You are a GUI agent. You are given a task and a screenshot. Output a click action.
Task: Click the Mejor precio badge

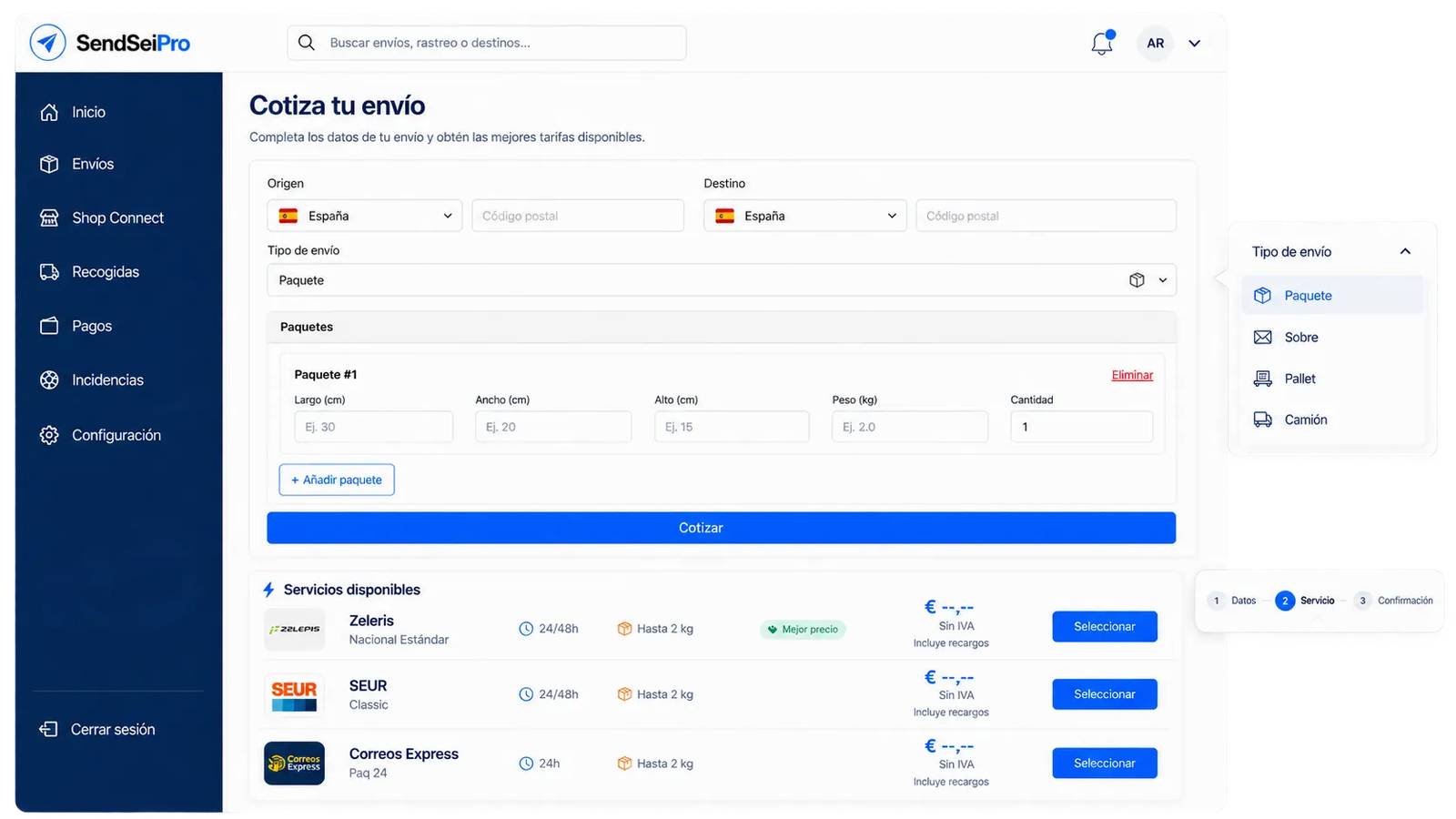pos(803,629)
